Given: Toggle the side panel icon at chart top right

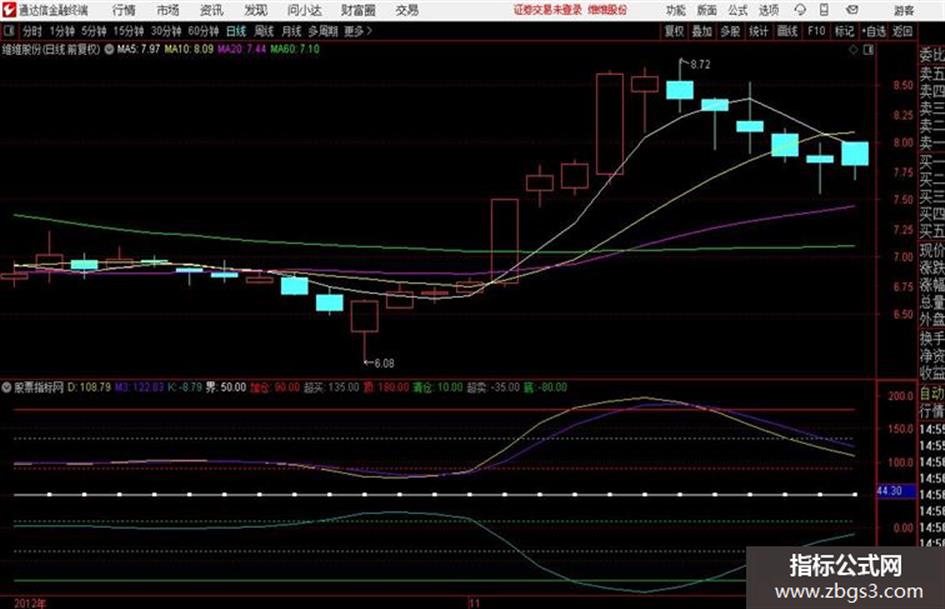Looking at the screenshot, I should [868, 50].
